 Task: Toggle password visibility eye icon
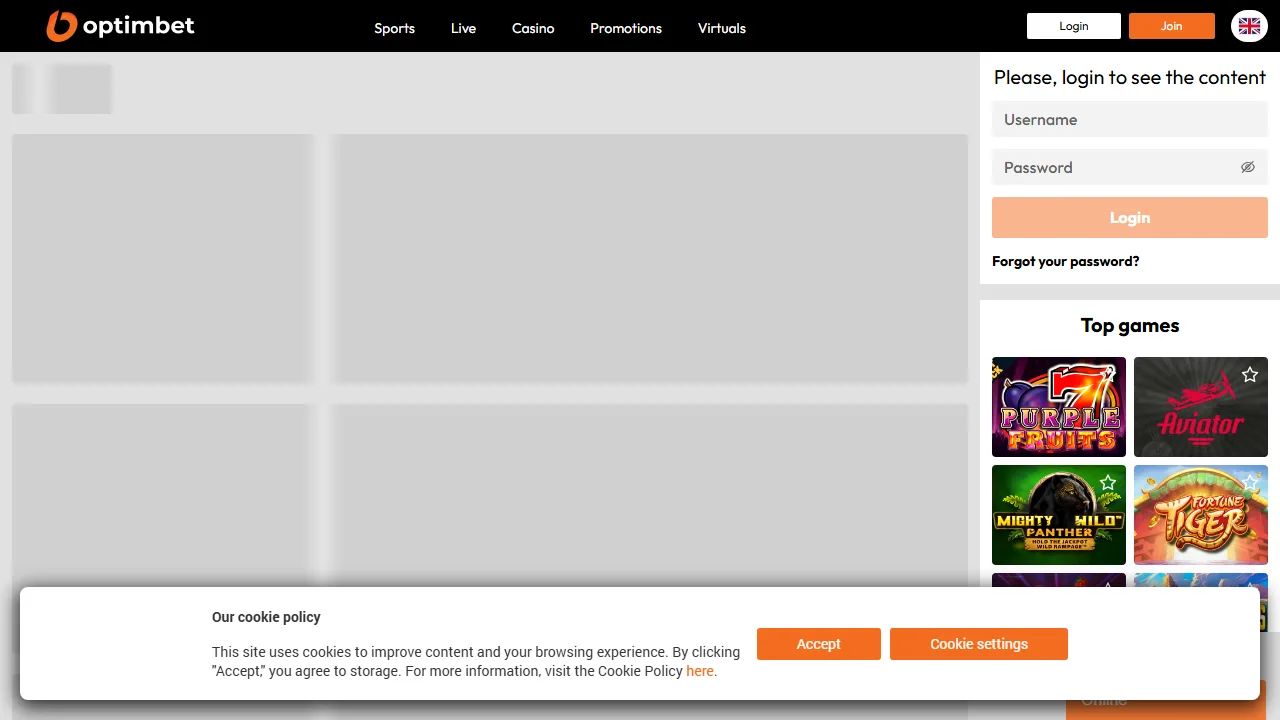1248,167
